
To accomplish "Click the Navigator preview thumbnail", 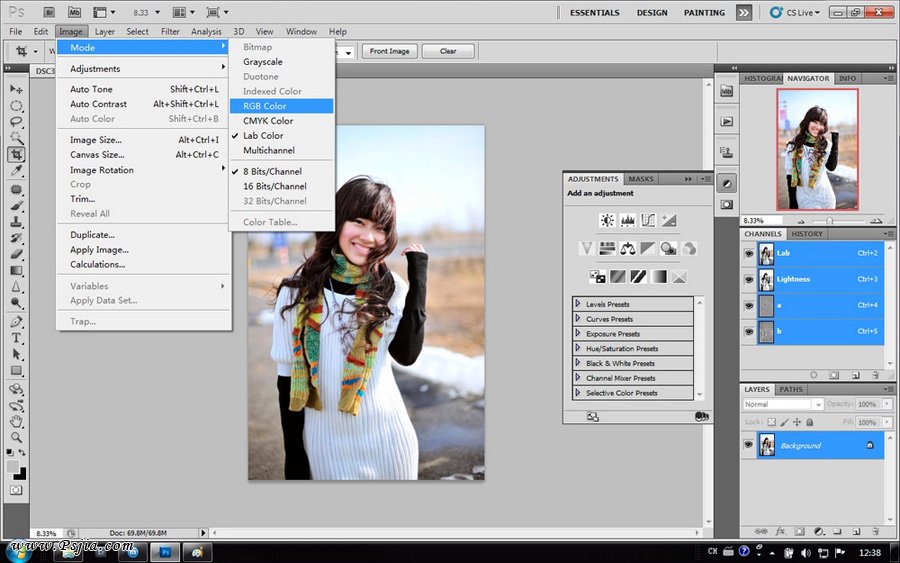I will coord(817,149).
